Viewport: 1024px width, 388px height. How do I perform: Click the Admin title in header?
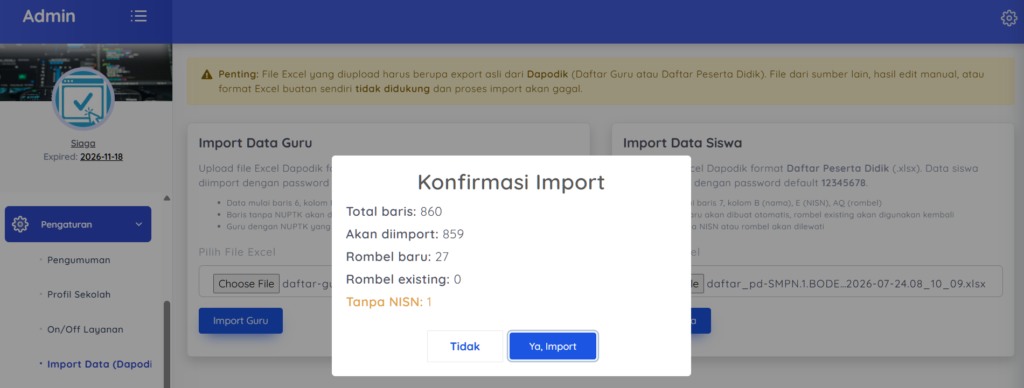49,16
